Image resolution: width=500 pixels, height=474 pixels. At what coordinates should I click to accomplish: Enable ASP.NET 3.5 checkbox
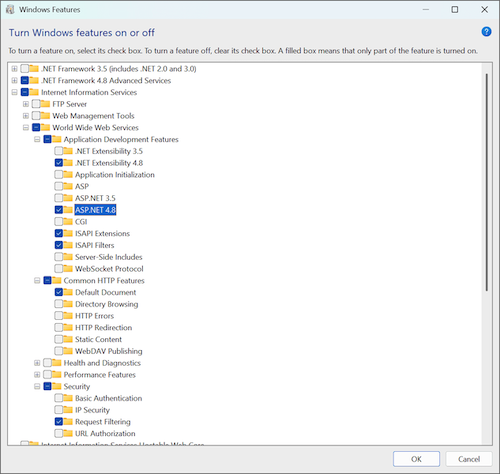pyautogui.click(x=59, y=198)
